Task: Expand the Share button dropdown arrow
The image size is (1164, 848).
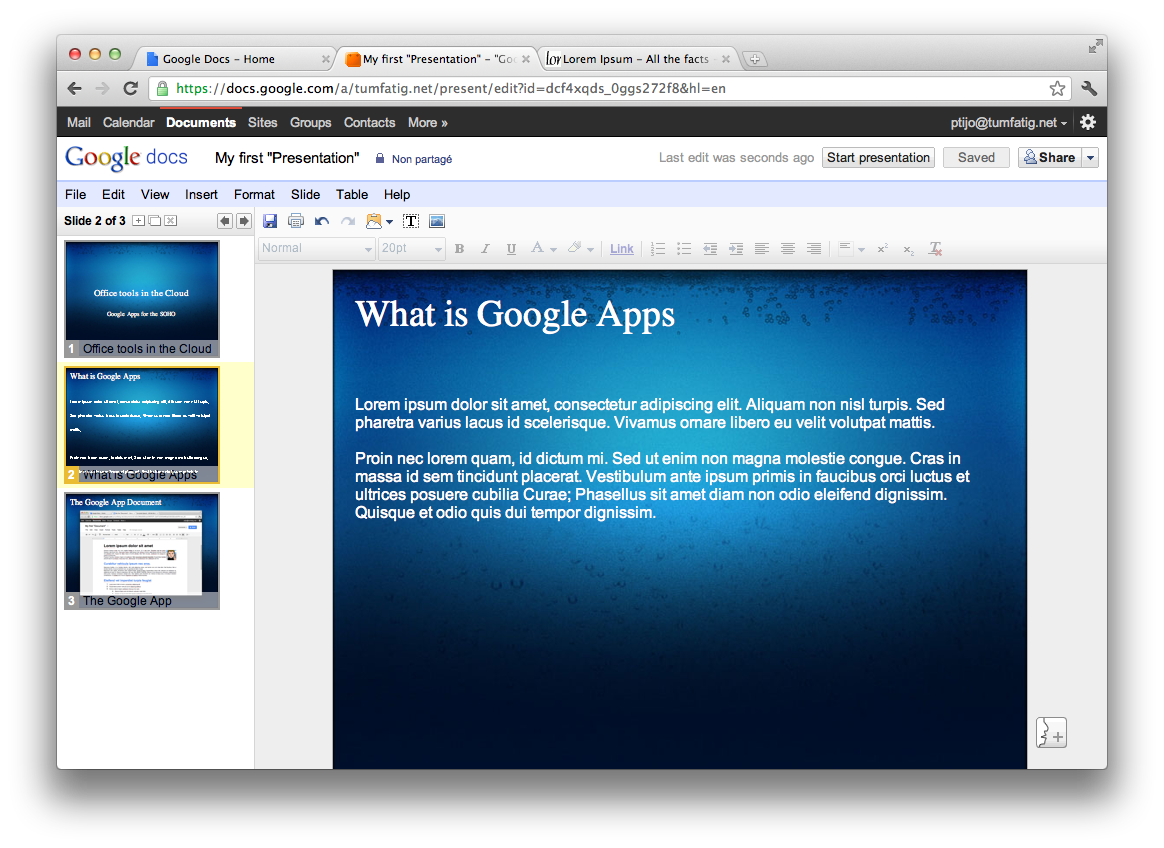Action: (x=1091, y=157)
